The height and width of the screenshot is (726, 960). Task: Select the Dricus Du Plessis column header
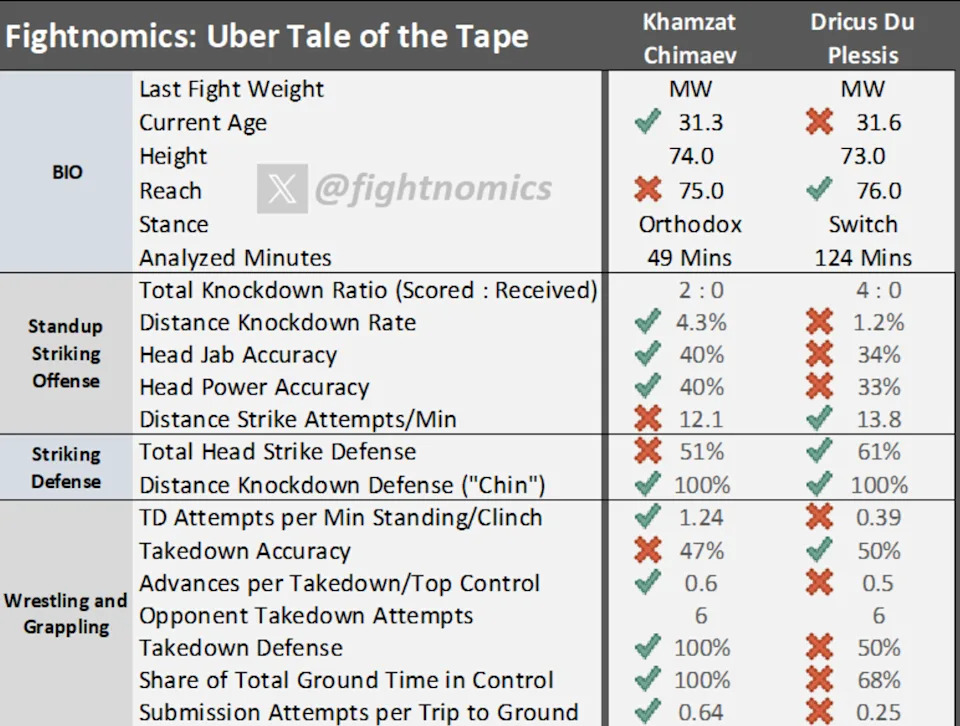pyautogui.click(x=862, y=37)
